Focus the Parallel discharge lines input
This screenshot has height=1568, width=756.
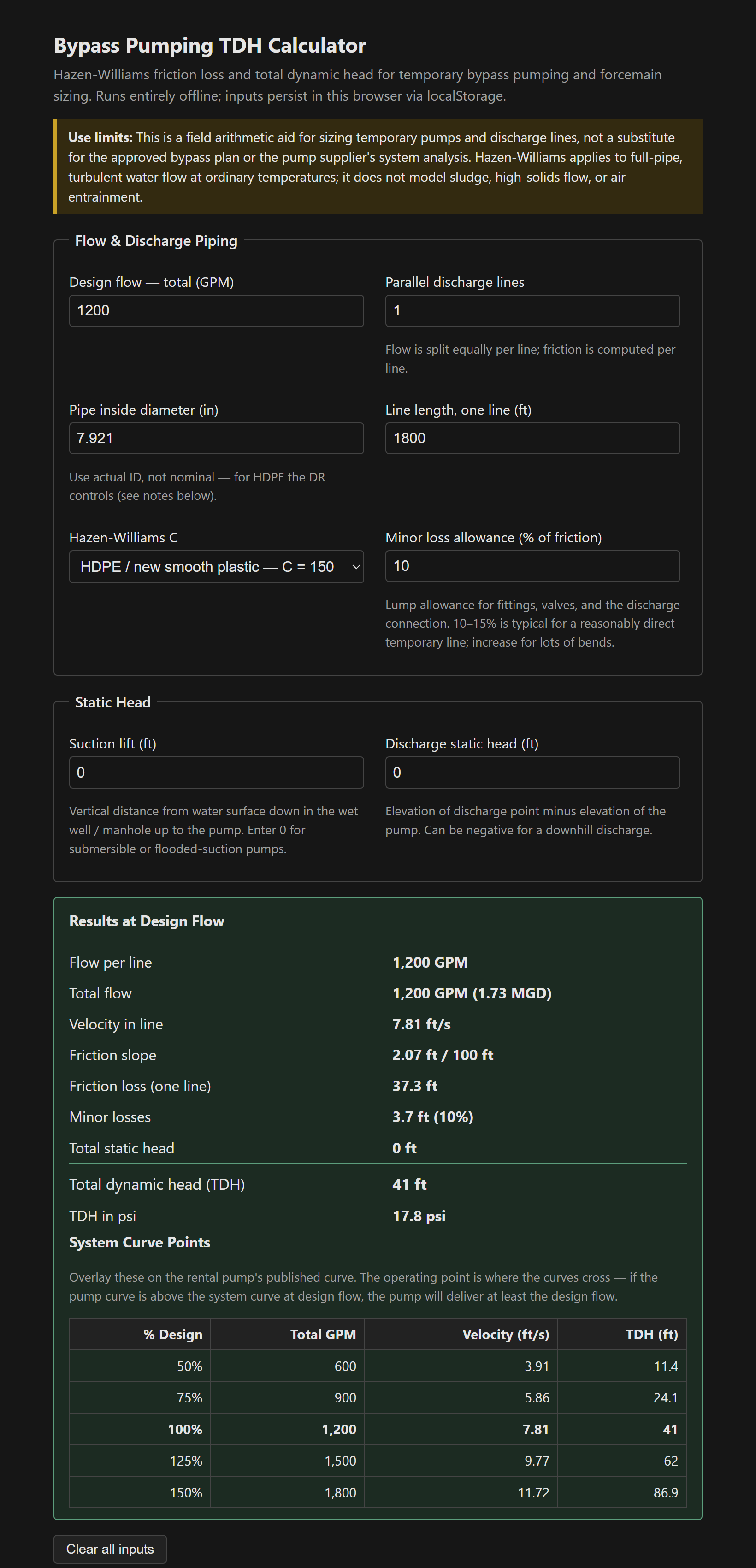click(x=532, y=310)
